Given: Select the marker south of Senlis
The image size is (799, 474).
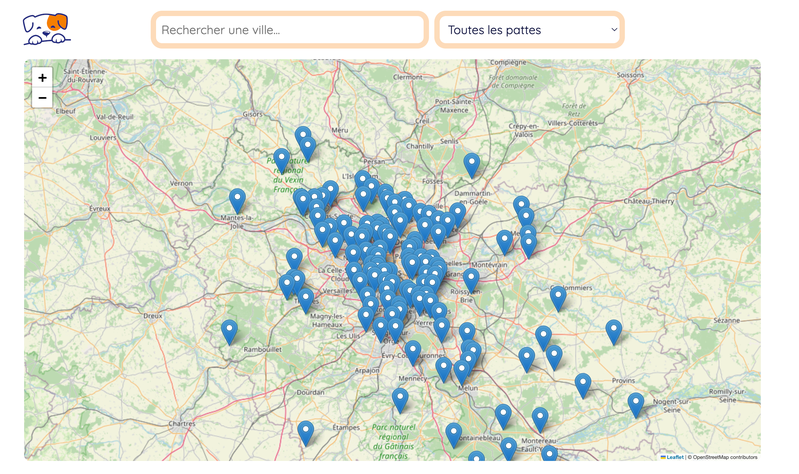Looking at the screenshot, I should (472, 166).
